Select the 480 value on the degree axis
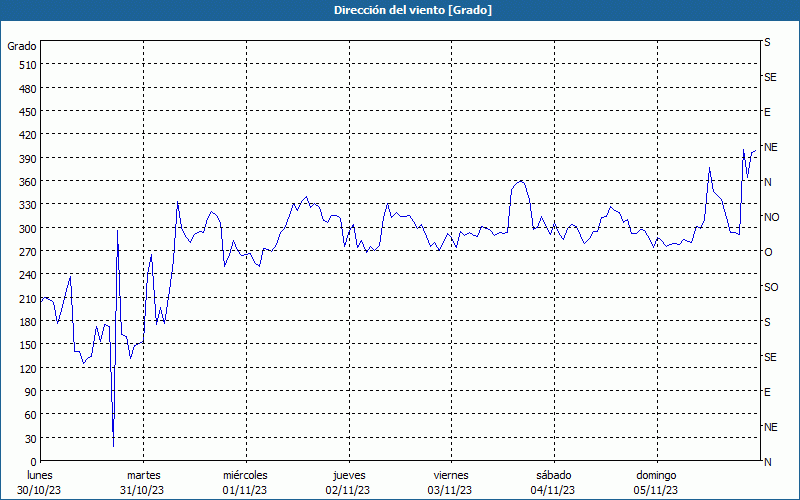 28,89
